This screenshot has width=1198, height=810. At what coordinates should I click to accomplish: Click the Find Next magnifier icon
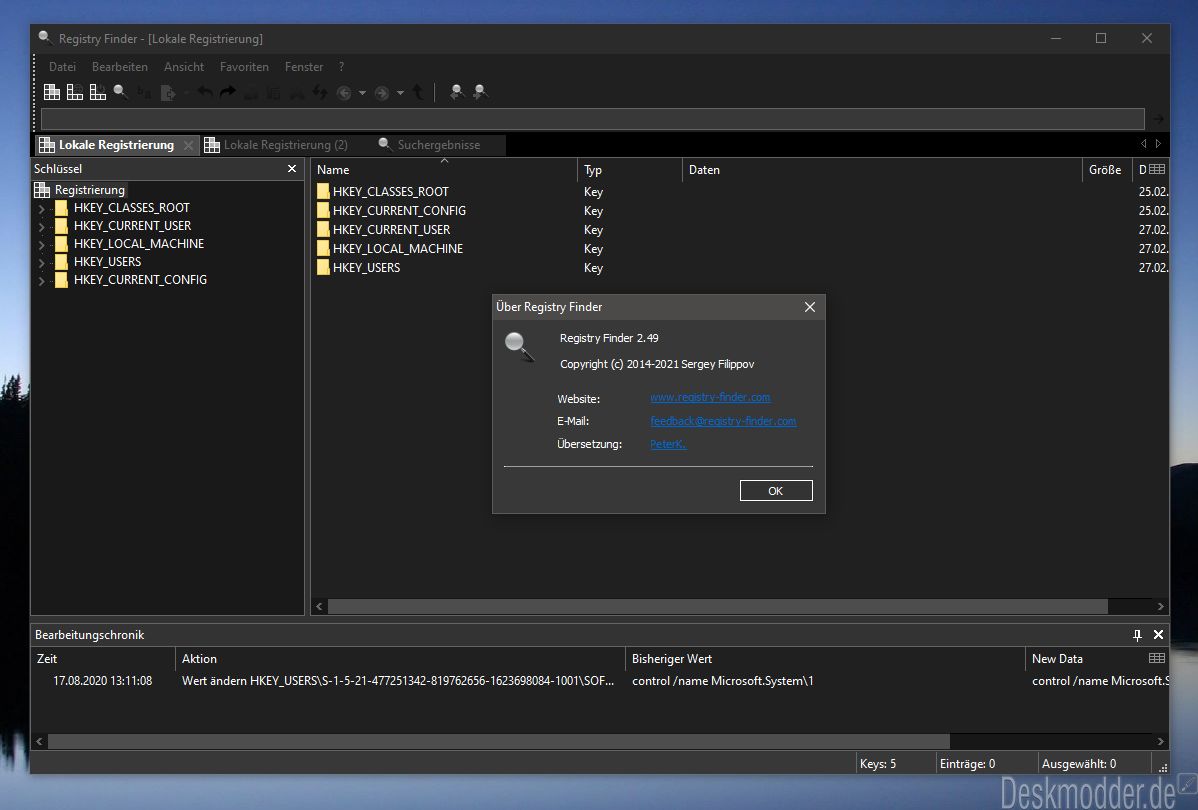[x=480, y=92]
